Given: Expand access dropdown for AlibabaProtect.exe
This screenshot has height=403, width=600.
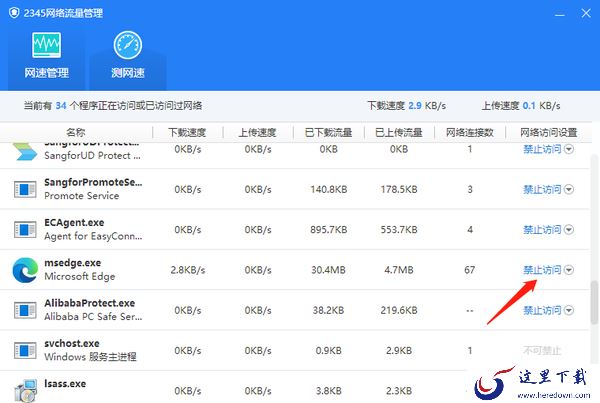Looking at the screenshot, I should 569,310.
